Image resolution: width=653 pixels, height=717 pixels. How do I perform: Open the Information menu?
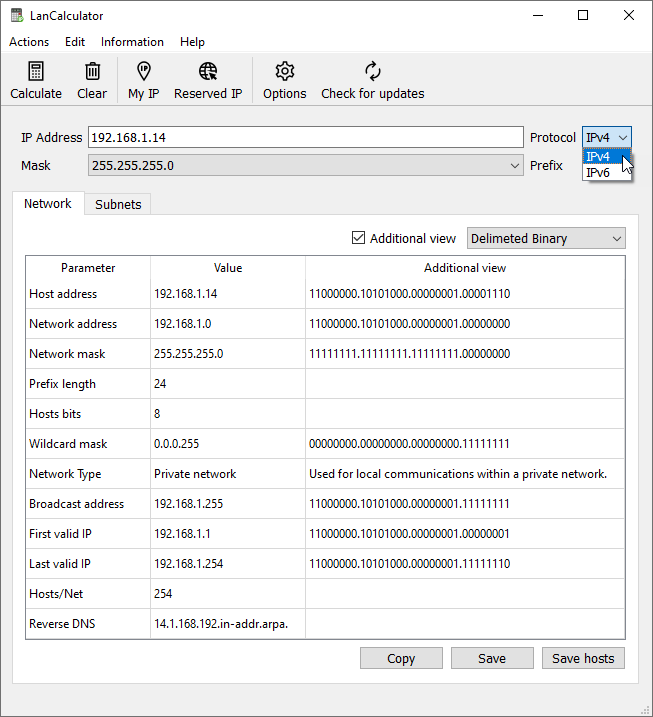click(x=132, y=42)
